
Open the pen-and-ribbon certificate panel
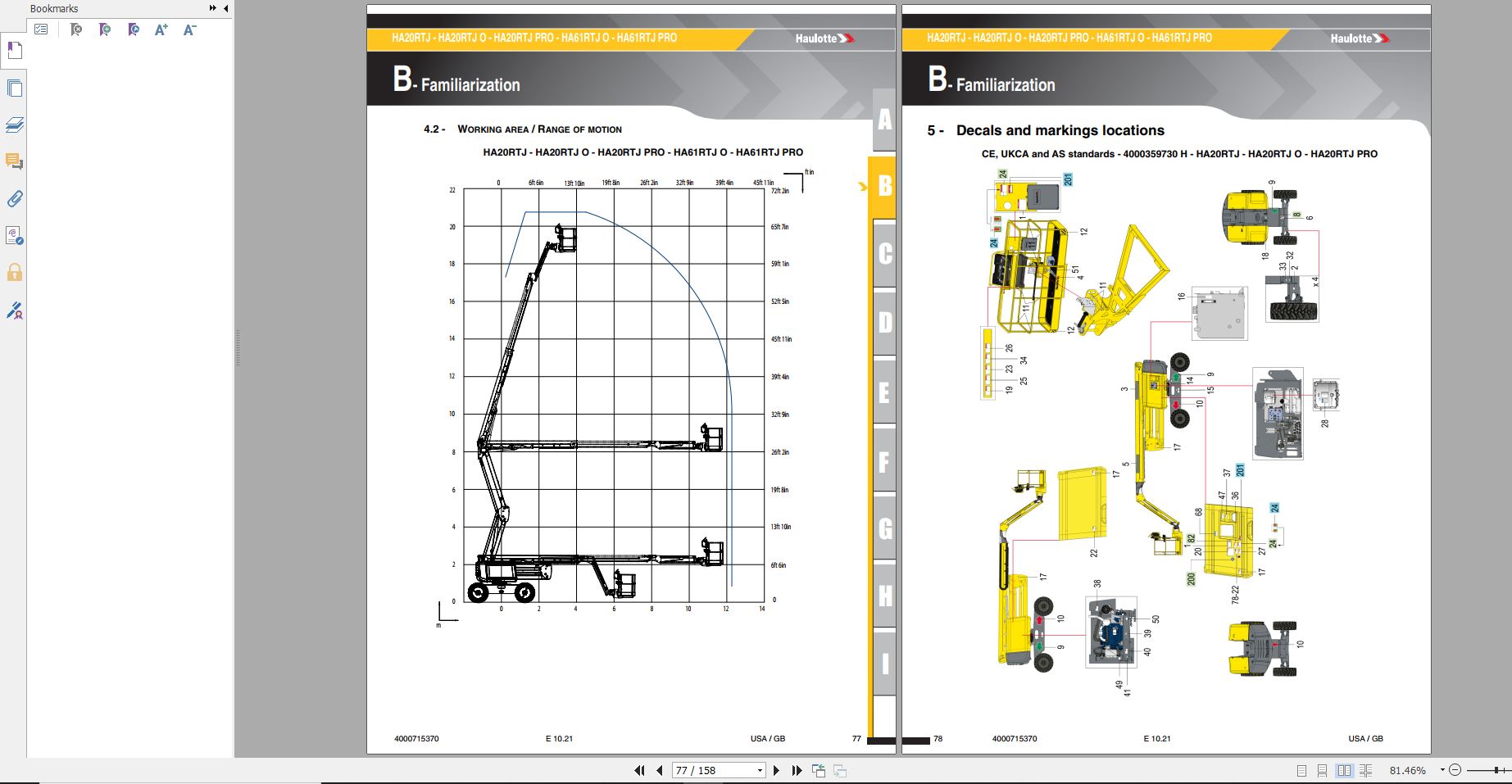(14, 310)
